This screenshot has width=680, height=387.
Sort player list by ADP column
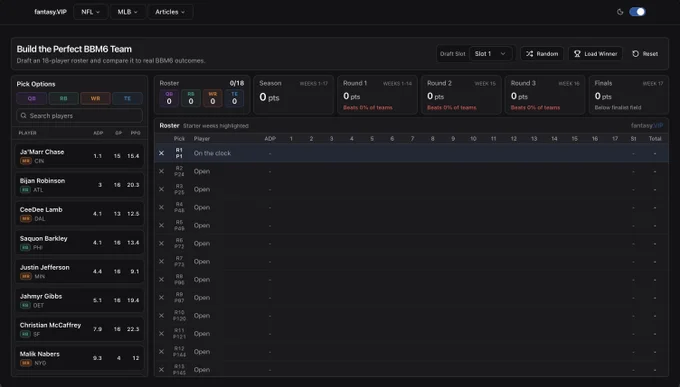(98, 133)
